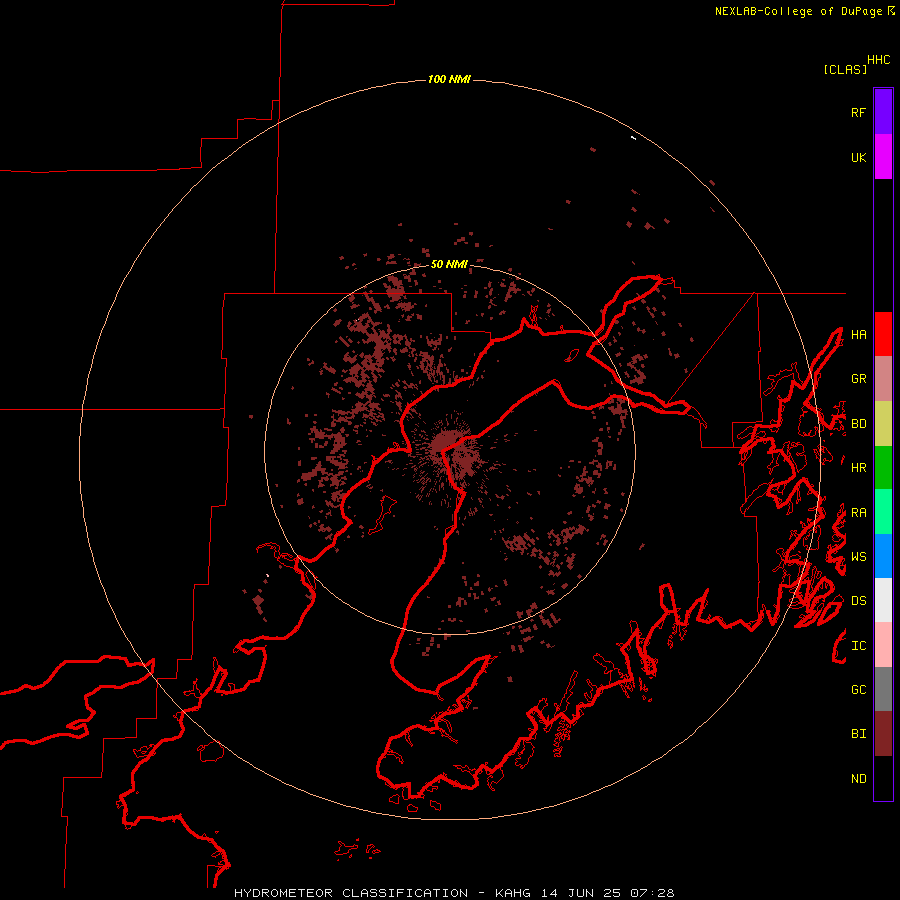The height and width of the screenshot is (900, 900).
Task: Select the GR legend color block
Action: click(x=883, y=379)
